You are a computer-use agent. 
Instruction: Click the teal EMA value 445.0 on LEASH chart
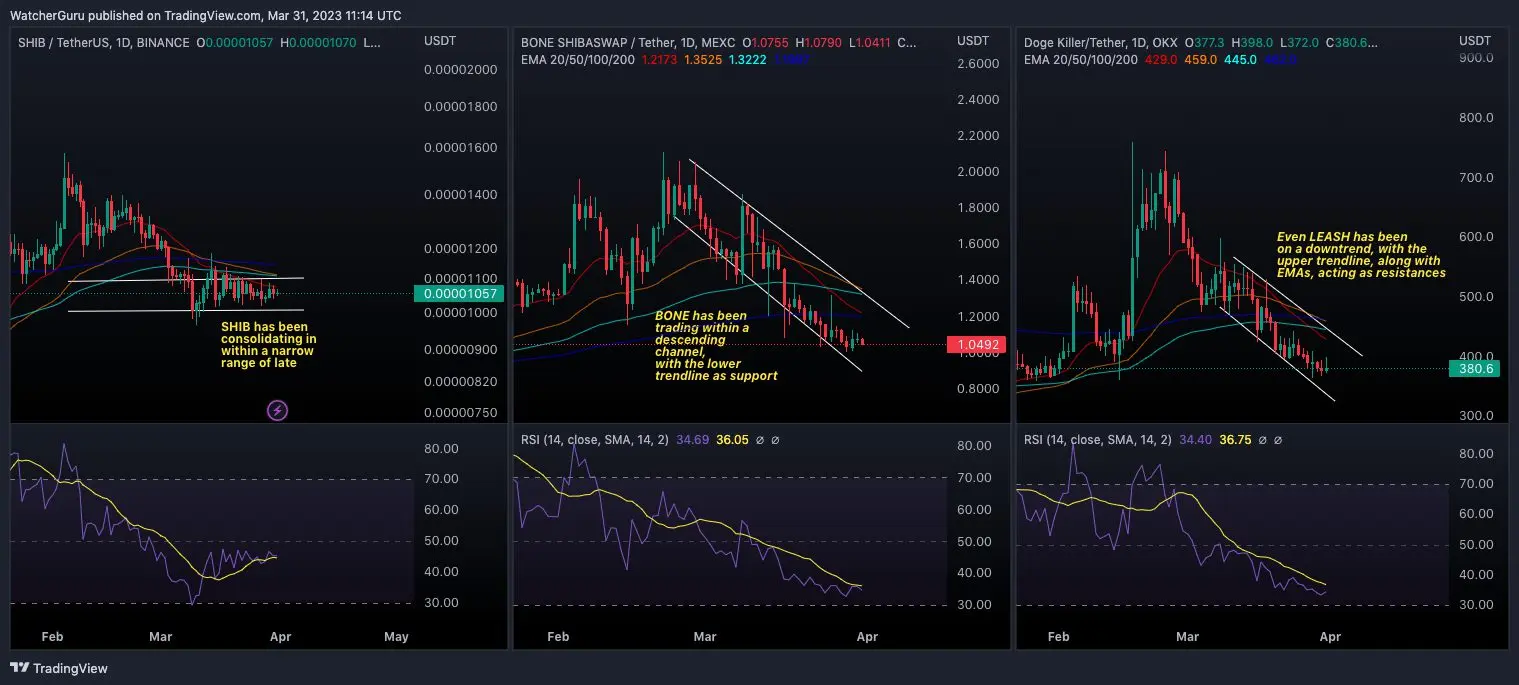(x=1240, y=60)
